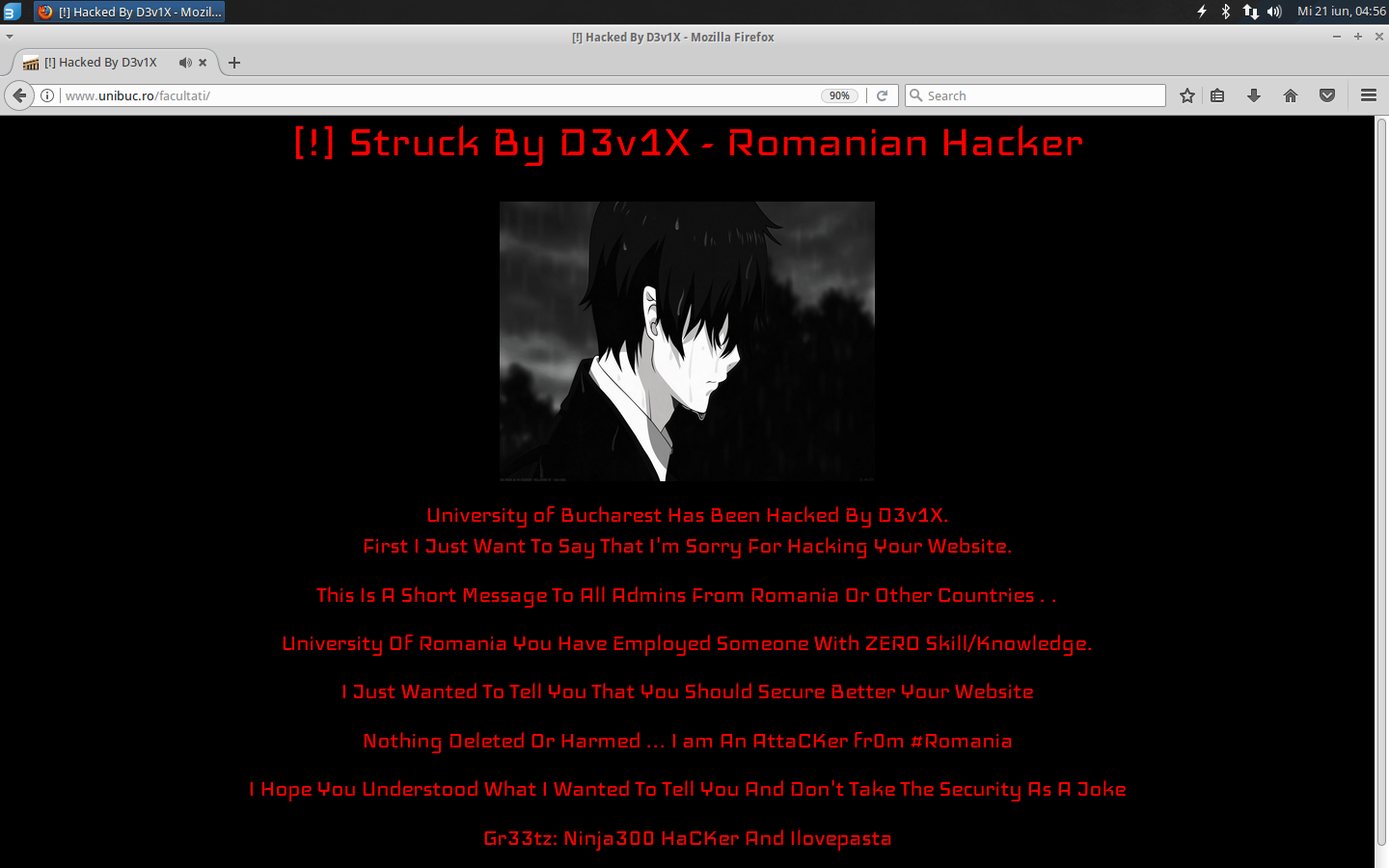Click the 90% zoom level indicator
The width and height of the screenshot is (1389, 868).
click(839, 95)
